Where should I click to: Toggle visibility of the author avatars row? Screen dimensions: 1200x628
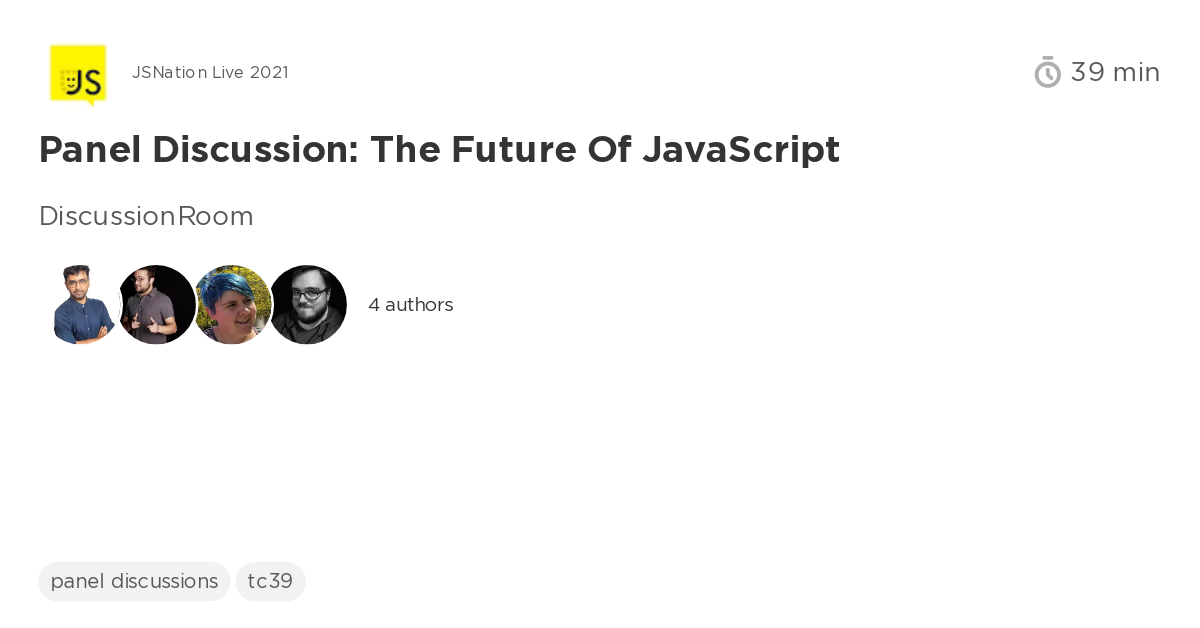pos(195,305)
